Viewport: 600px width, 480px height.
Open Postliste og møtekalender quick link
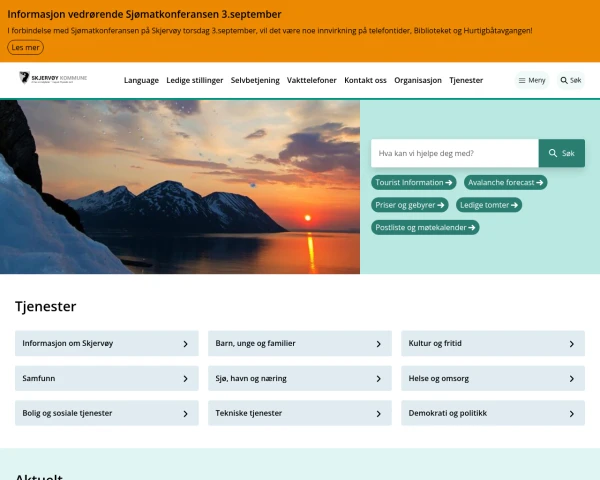tap(425, 228)
